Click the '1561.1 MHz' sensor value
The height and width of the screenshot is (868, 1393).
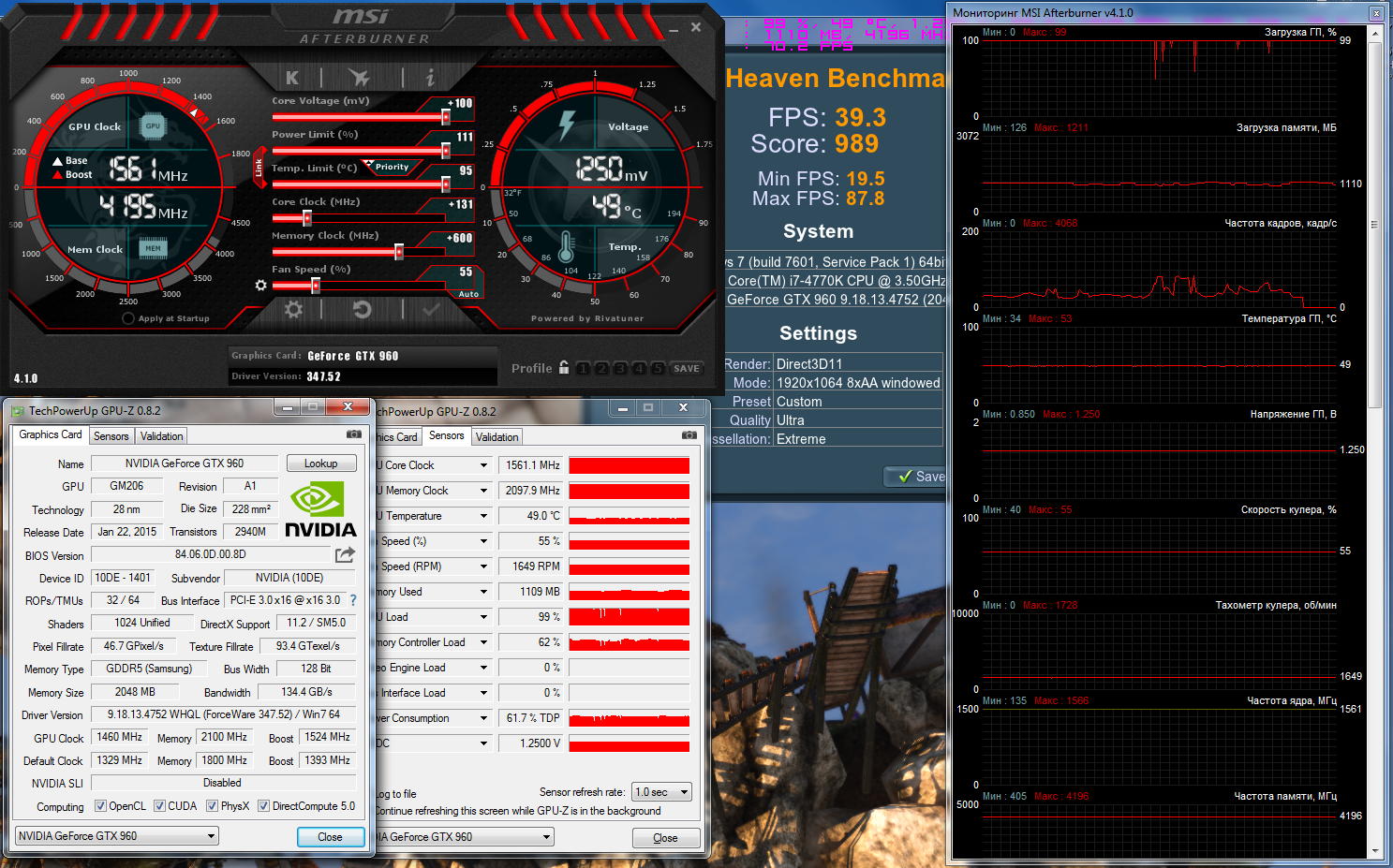click(x=532, y=465)
